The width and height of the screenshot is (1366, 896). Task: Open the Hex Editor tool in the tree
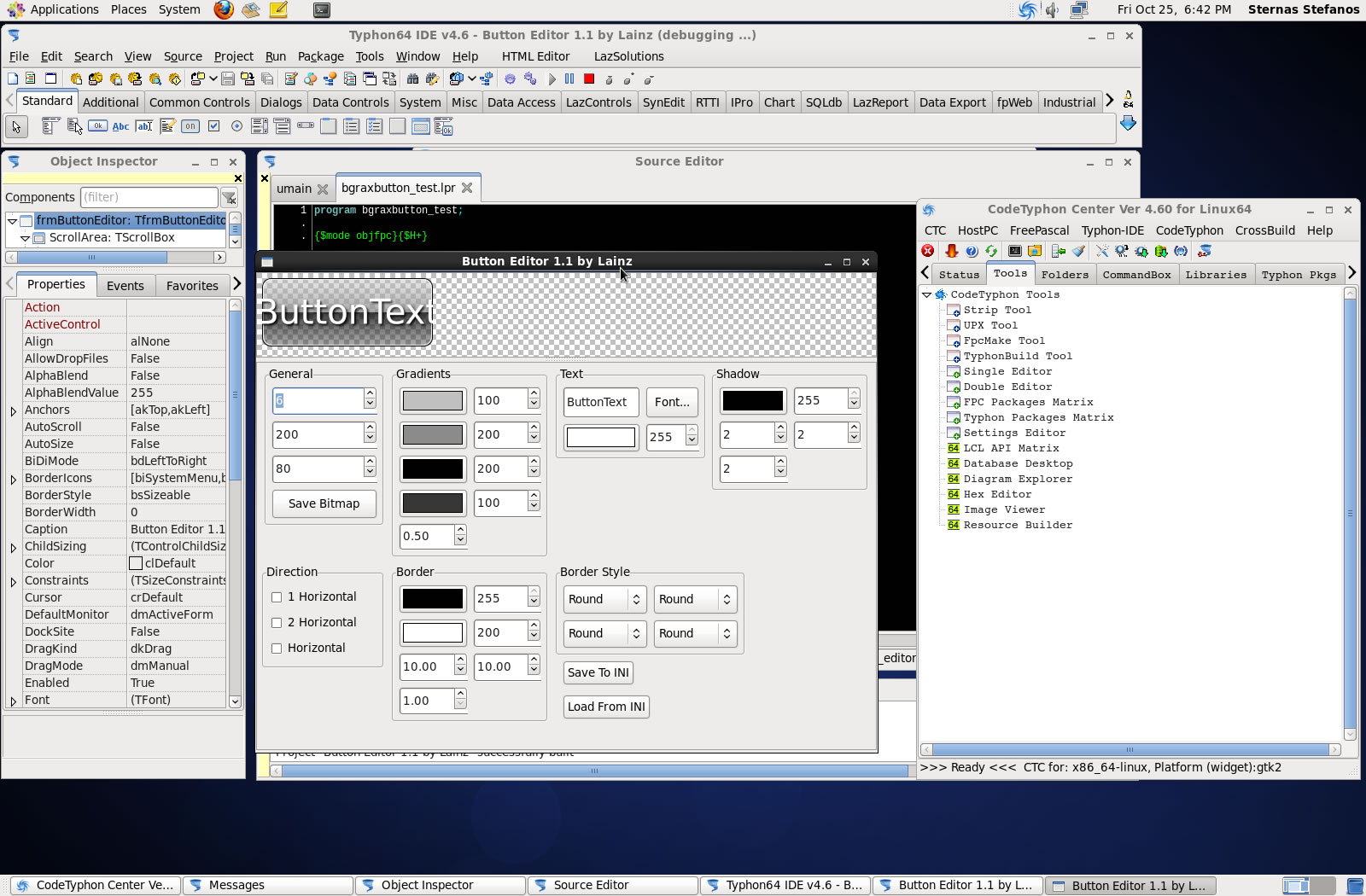point(997,494)
